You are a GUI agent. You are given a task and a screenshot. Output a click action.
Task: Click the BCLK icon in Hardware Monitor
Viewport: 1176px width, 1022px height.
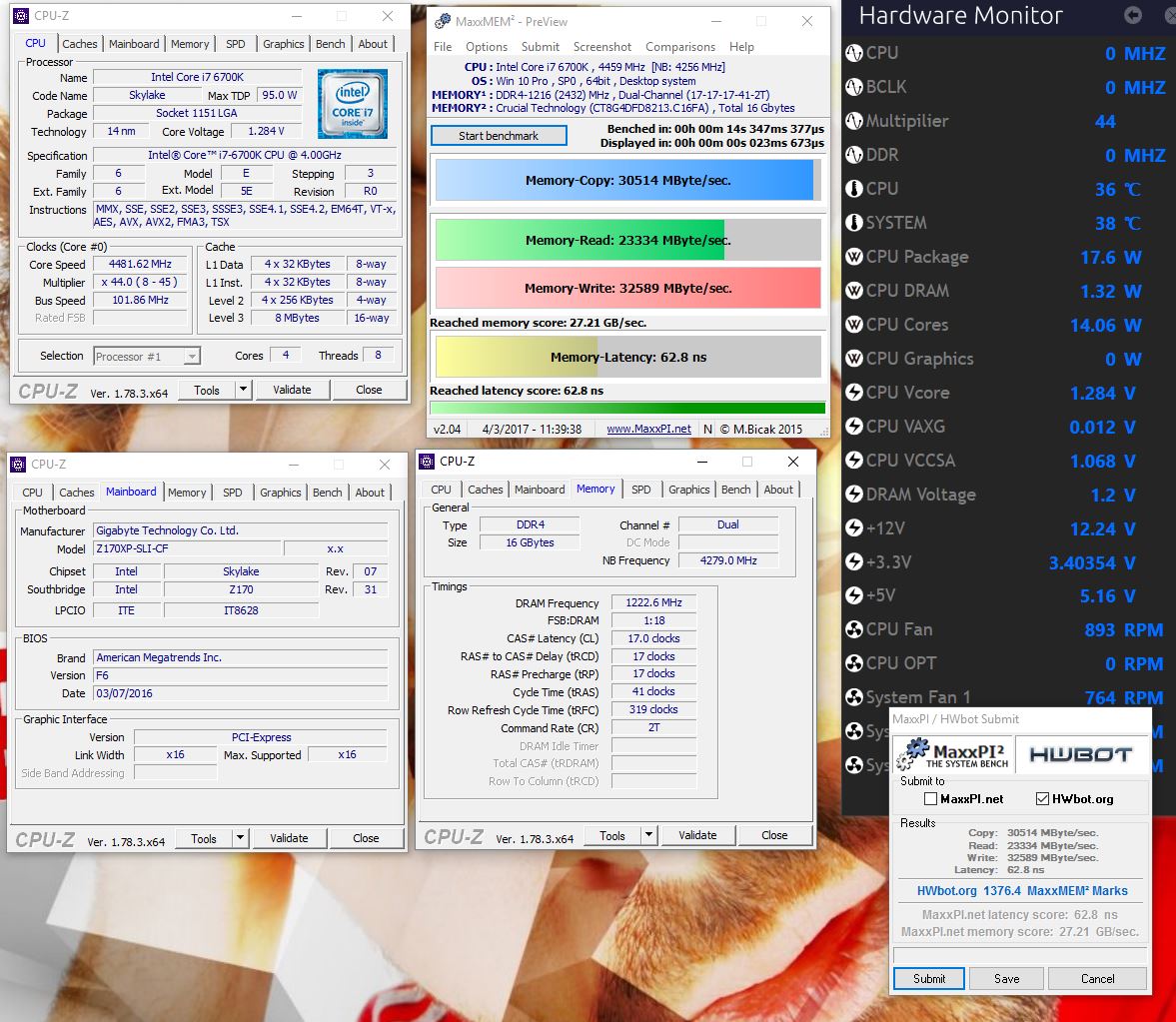(x=854, y=87)
